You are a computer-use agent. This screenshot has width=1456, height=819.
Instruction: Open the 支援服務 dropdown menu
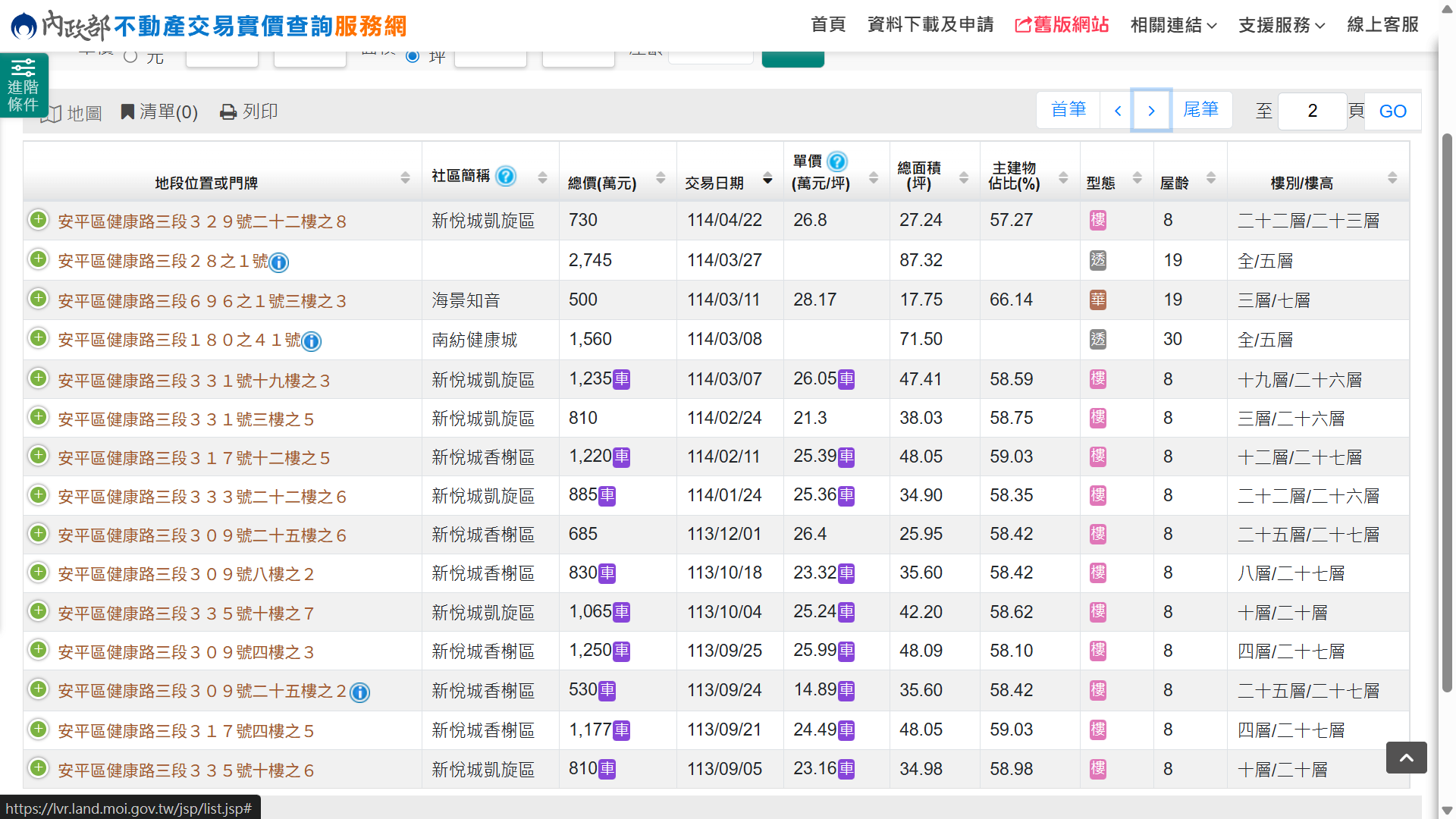(x=1282, y=25)
